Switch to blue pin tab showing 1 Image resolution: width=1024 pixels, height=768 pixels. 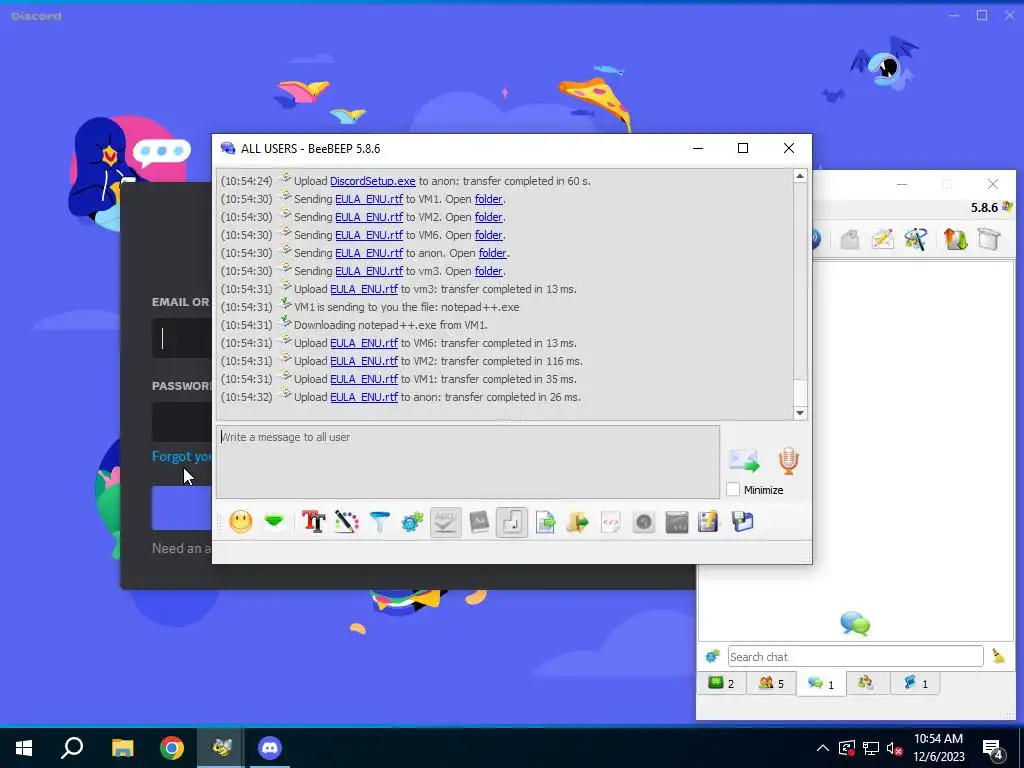coord(916,683)
